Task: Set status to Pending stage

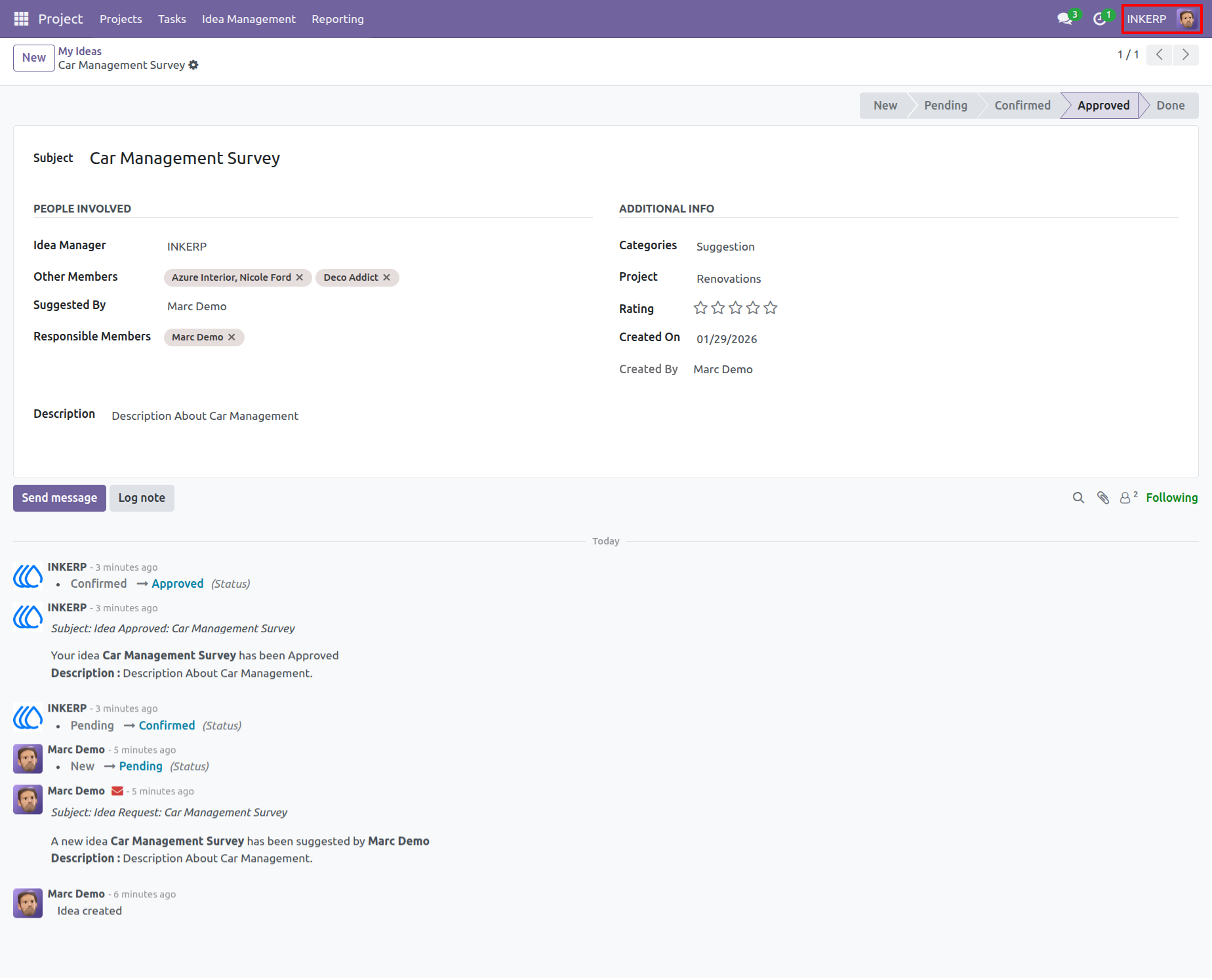Action: coord(945,106)
